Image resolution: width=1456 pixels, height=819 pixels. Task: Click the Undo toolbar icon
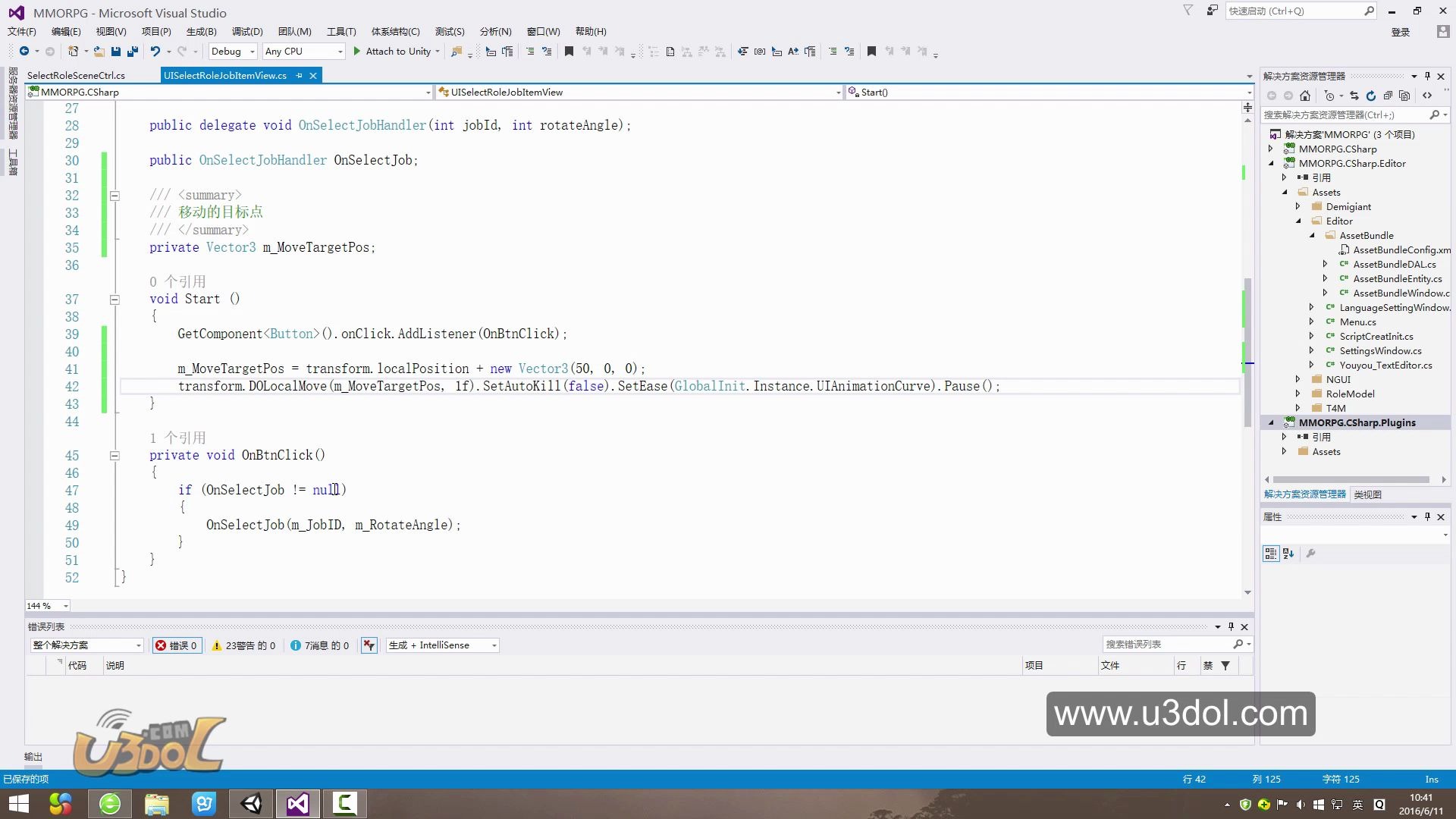155,52
